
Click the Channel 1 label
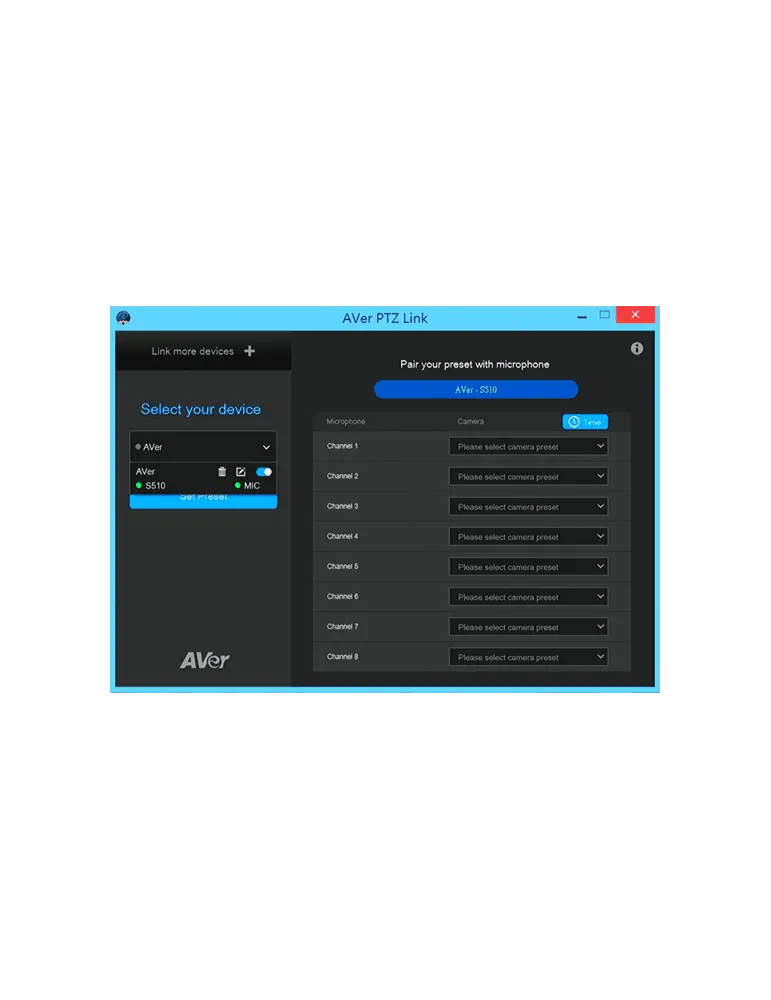pos(342,446)
